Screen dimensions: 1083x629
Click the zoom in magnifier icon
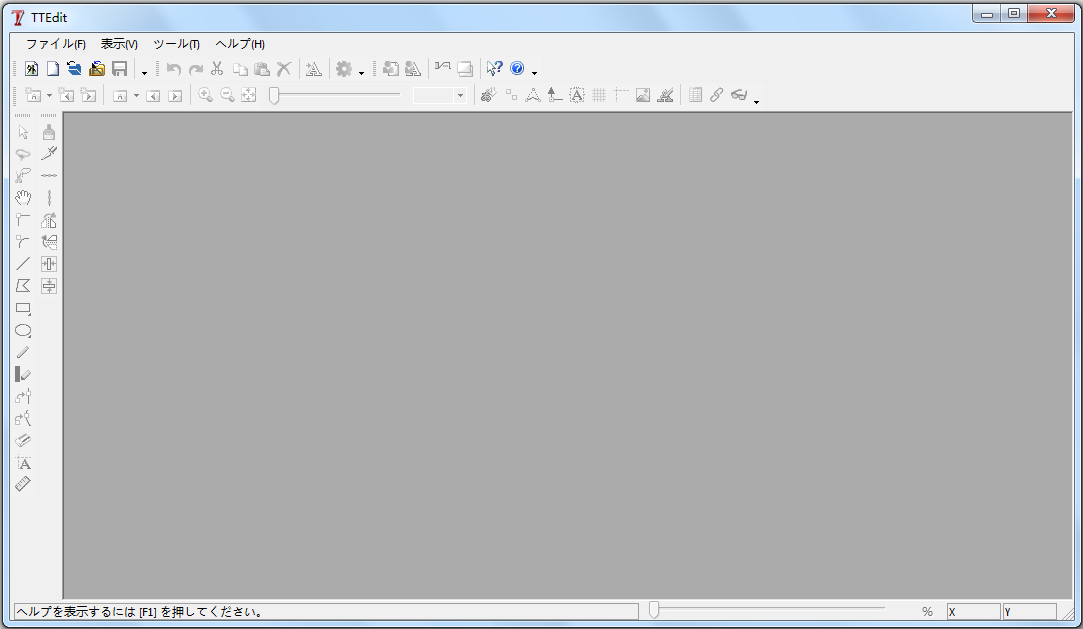click(x=205, y=95)
